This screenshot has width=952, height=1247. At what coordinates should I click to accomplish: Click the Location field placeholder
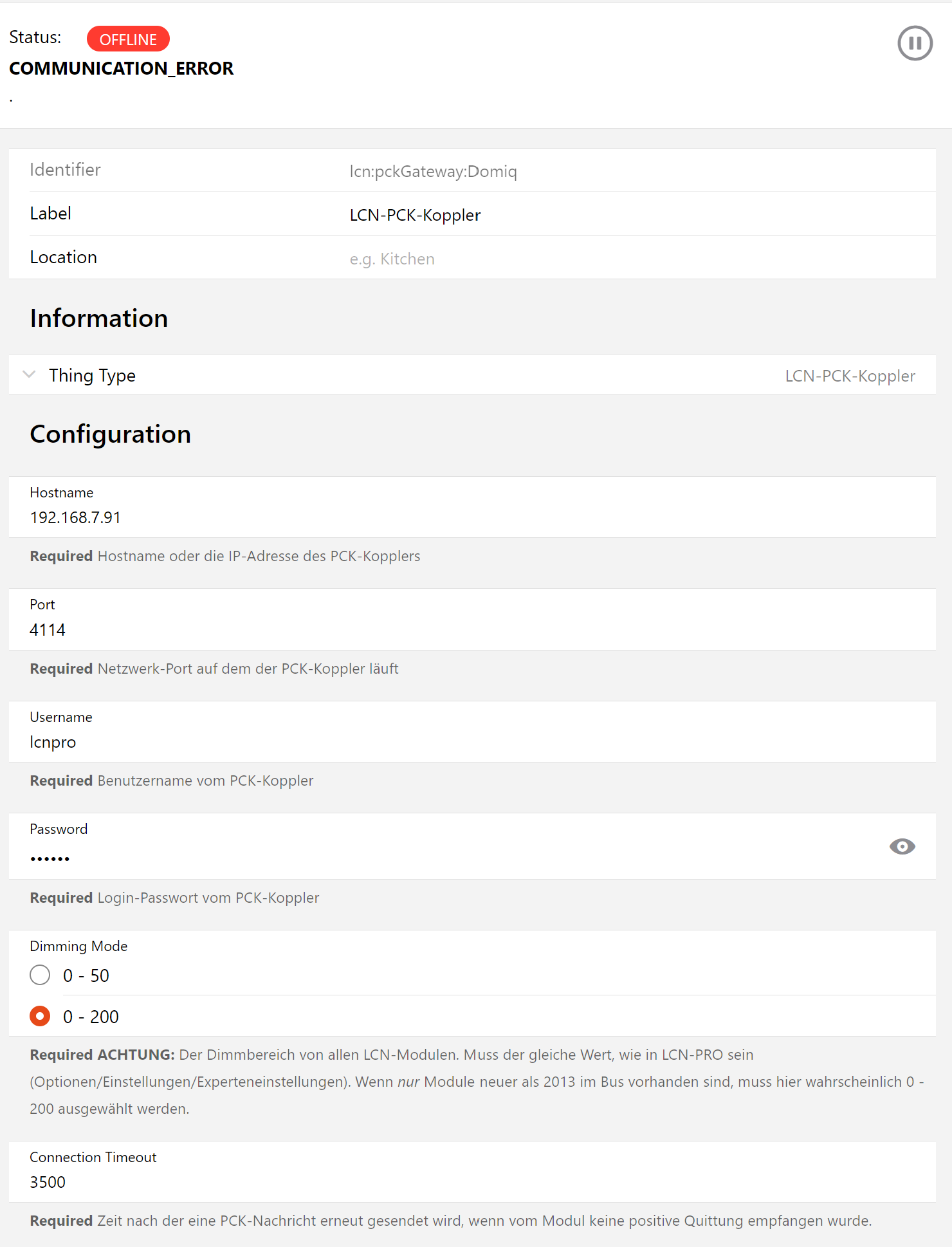[392, 259]
